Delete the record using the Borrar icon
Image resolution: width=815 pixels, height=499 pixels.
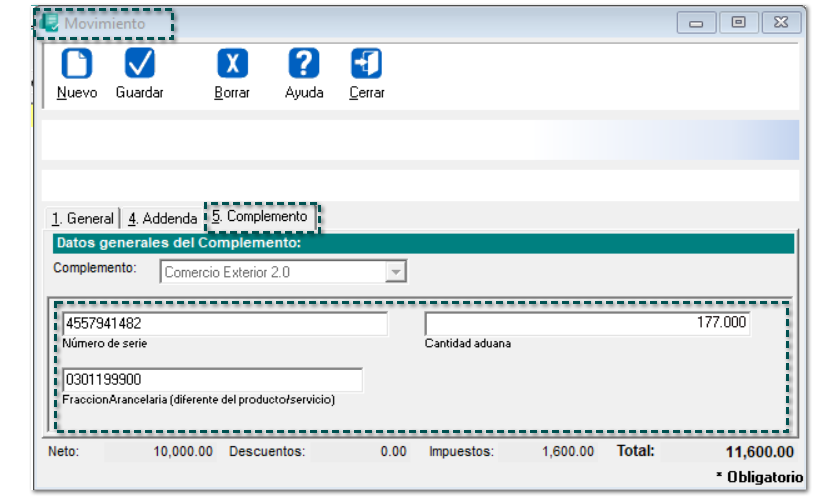coord(232,63)
